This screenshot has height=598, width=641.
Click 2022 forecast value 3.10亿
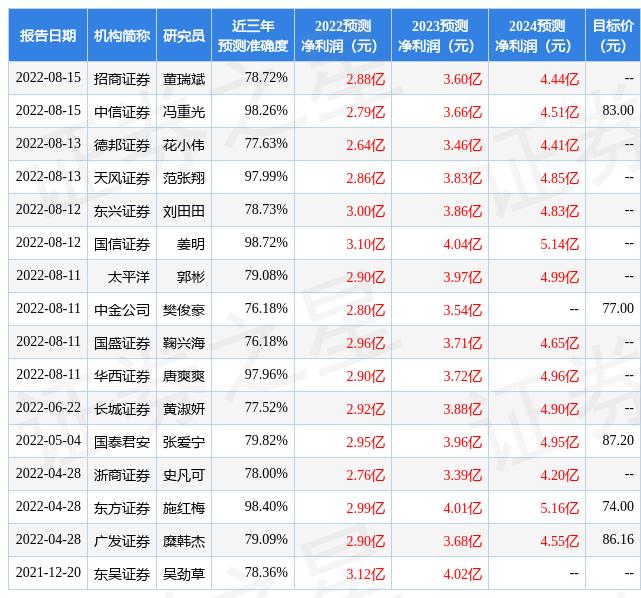365,244
